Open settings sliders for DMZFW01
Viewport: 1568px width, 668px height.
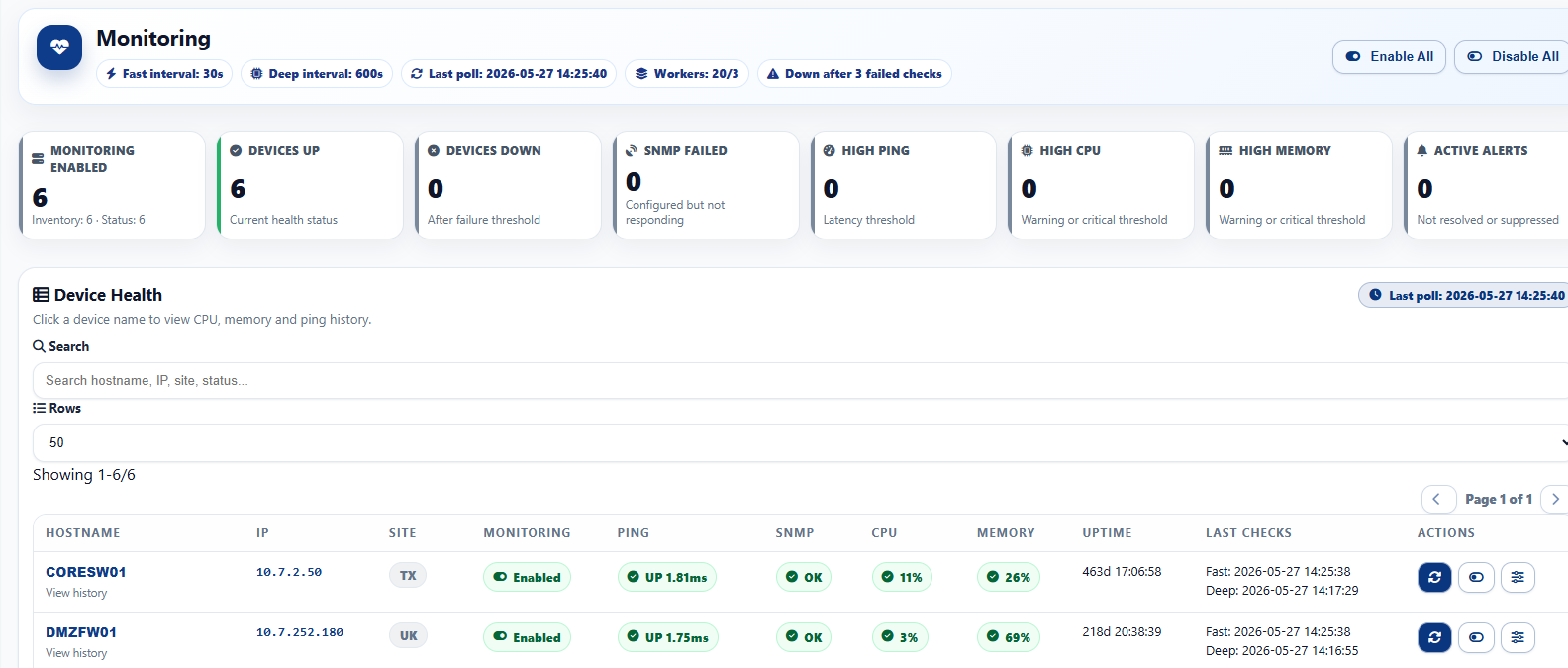[1518, 637]
